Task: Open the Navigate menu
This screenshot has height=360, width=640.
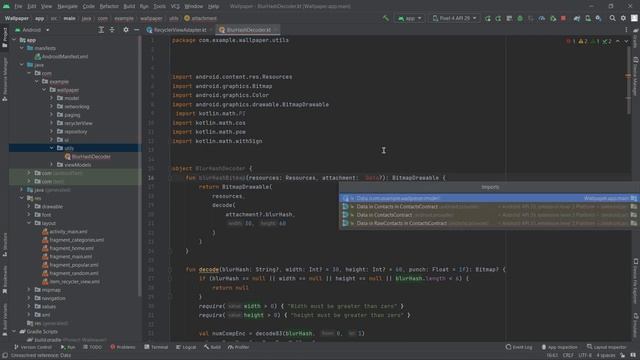Action: click(67, 7)
